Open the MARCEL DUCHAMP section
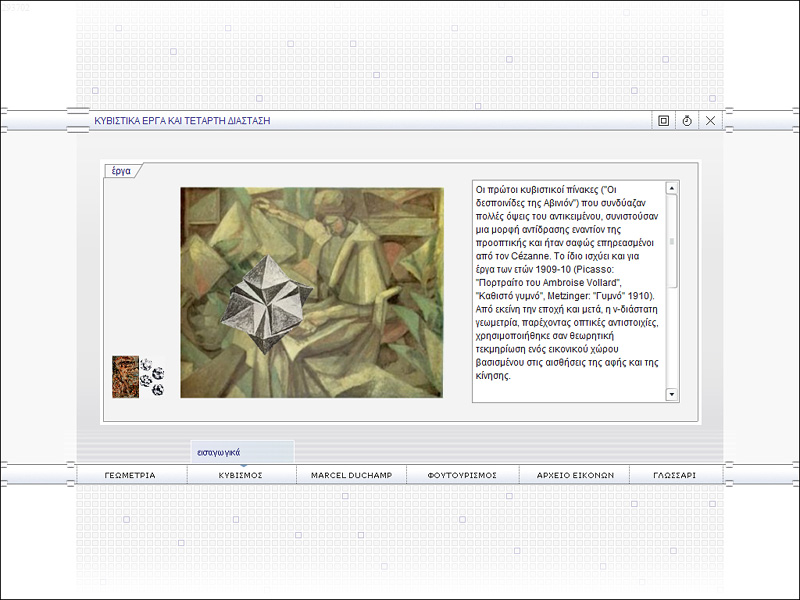 click(x=352, y=475)
